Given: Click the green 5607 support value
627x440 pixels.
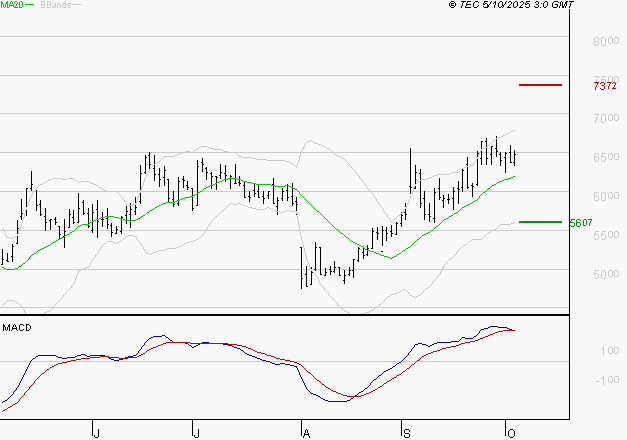Looking at the screenshot, I should pos(581,223).
